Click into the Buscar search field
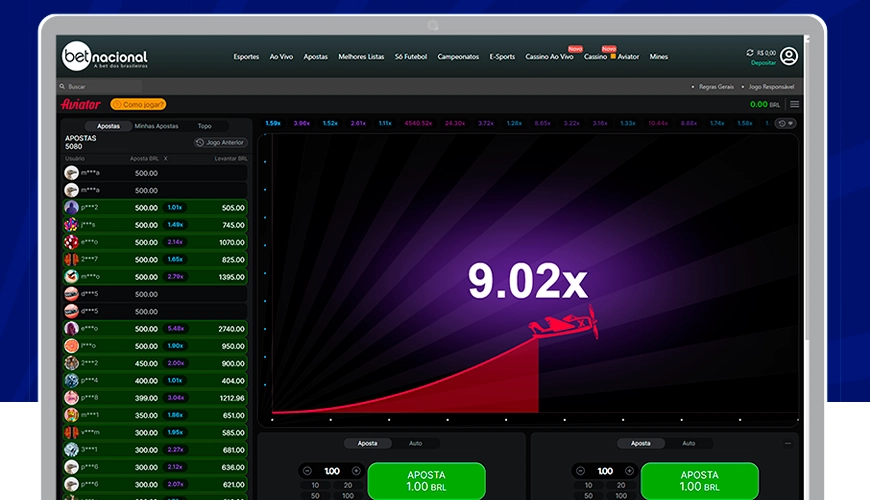870x500 pixels. (x=100, y=87)
